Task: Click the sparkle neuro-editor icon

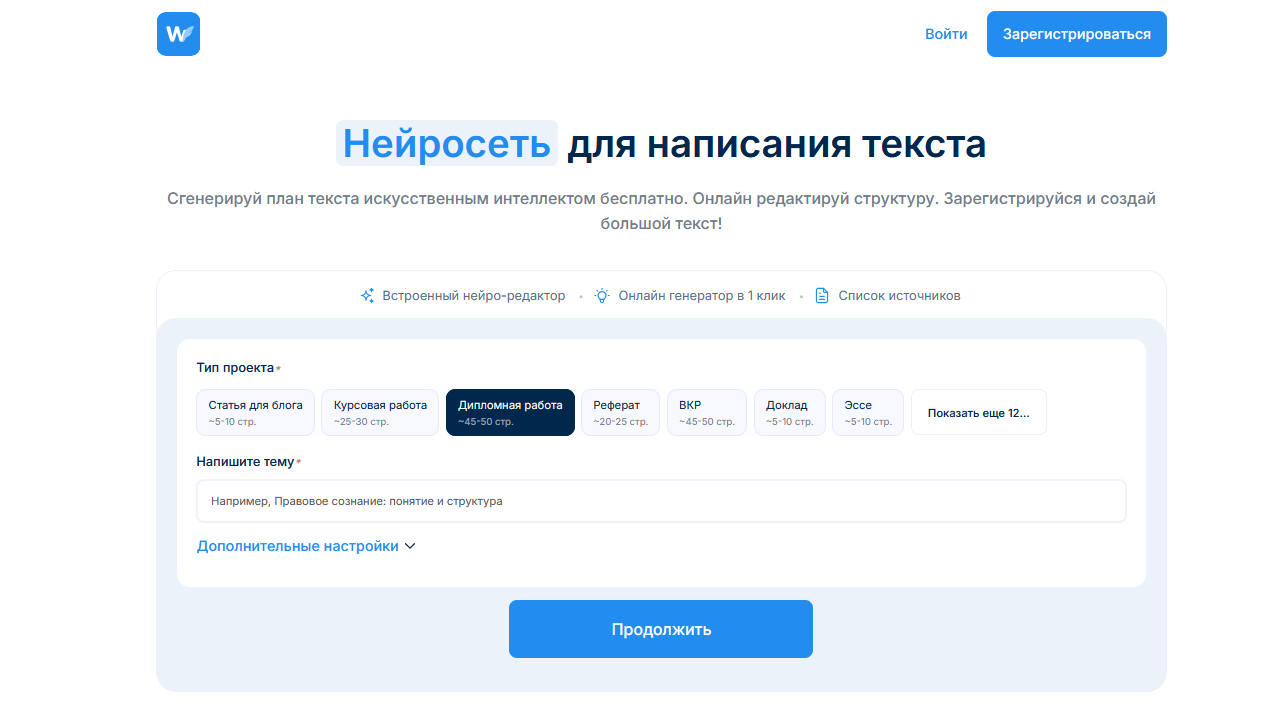Action: [367, 296]
